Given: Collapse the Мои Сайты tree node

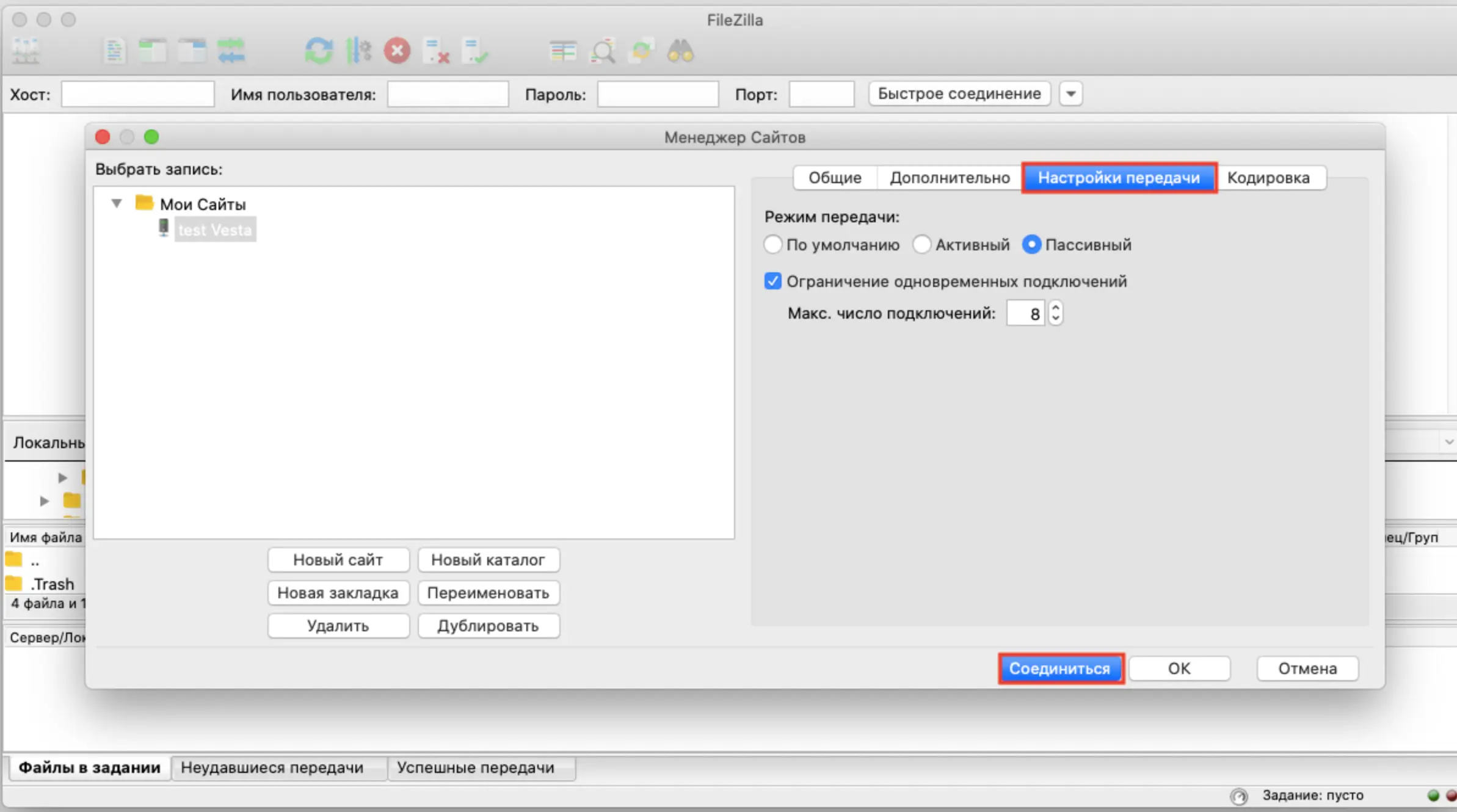Looking at the screenshot, I should tap(116, 203).
